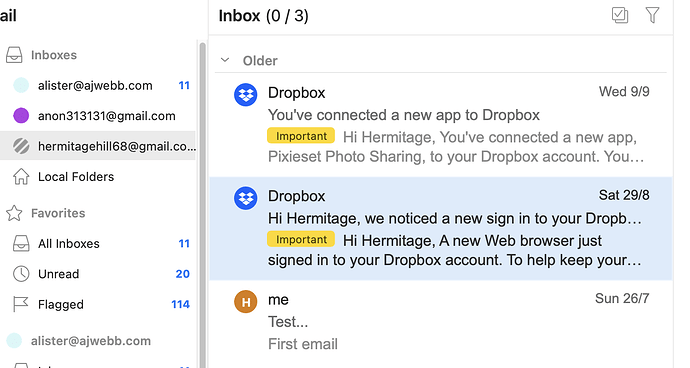Select the alister@ajwebb.com account section at bottom

[91, 341]
